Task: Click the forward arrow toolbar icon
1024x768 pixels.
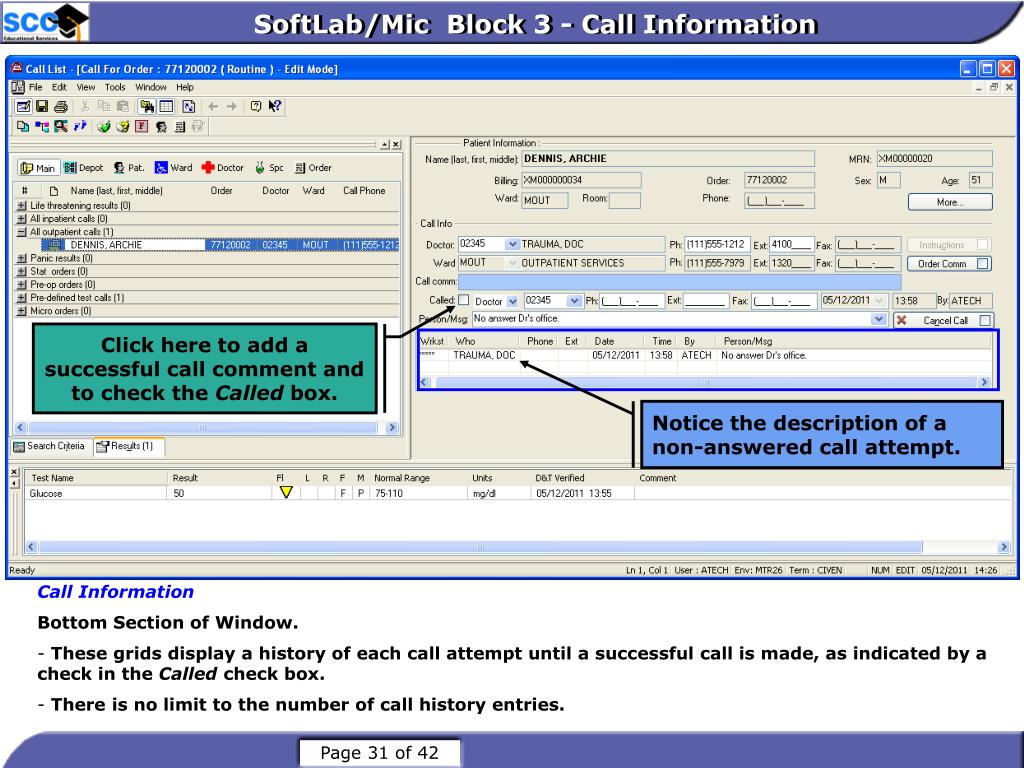Action: (x=232, y=106)
